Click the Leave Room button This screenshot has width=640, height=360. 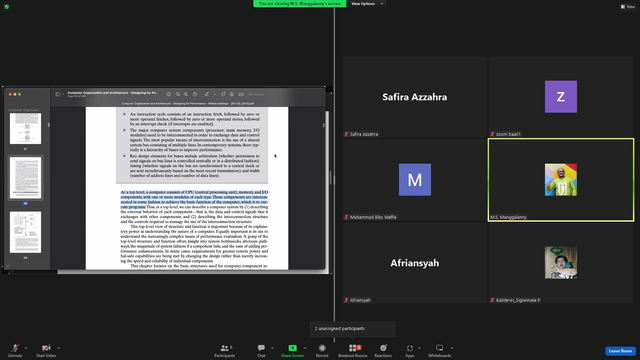click(x=620, y=351)
